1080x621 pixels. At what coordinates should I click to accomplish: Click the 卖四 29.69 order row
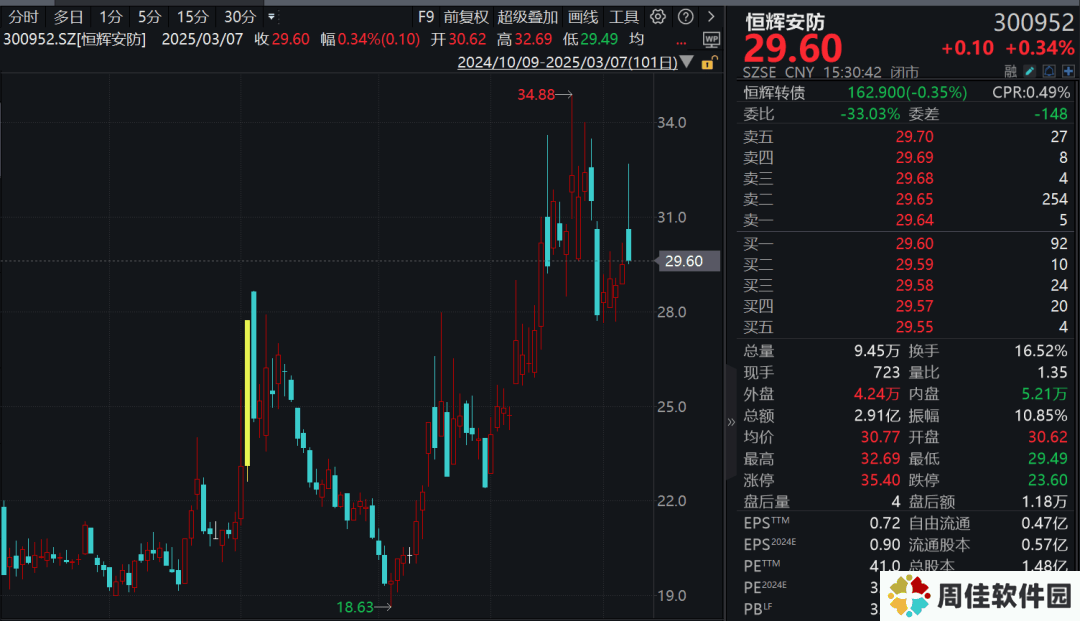click(905, 158)
